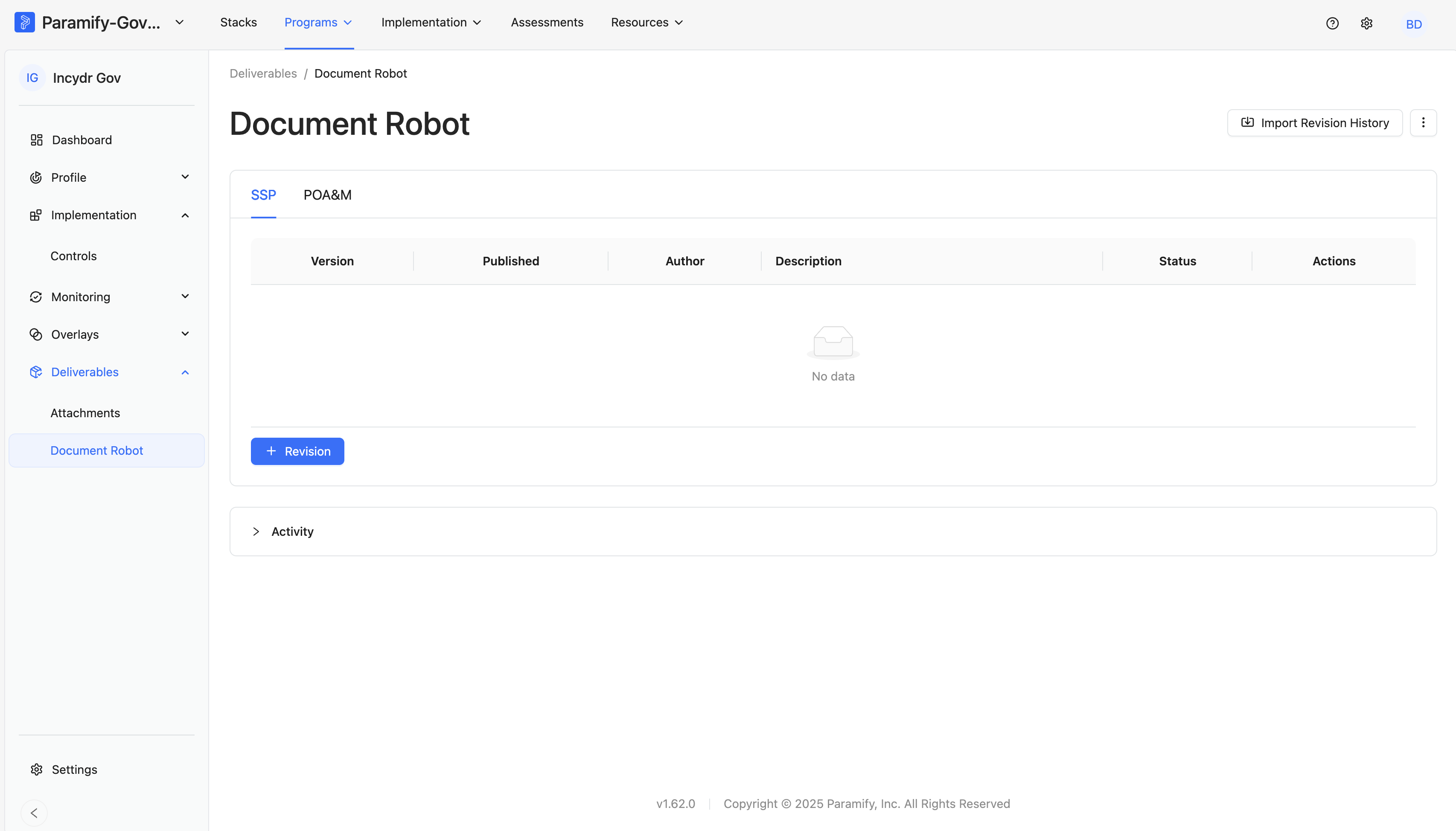Open the Paramify-Gov workspace switcher chevron
This screenshot has width=1456, height=831.
pyautogui.click(x=179, y=22)
